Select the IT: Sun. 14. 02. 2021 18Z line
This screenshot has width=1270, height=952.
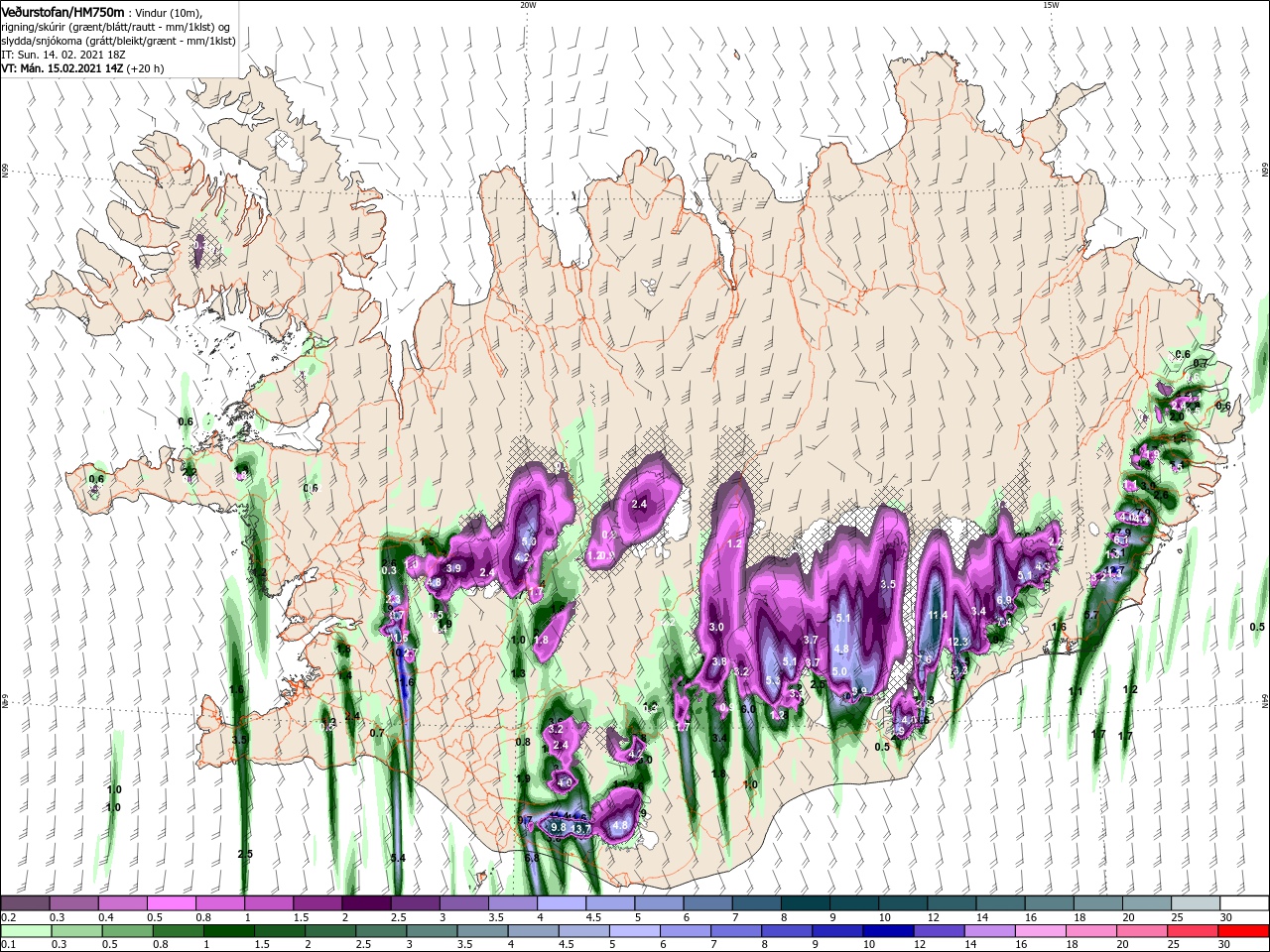pos(62,55)
